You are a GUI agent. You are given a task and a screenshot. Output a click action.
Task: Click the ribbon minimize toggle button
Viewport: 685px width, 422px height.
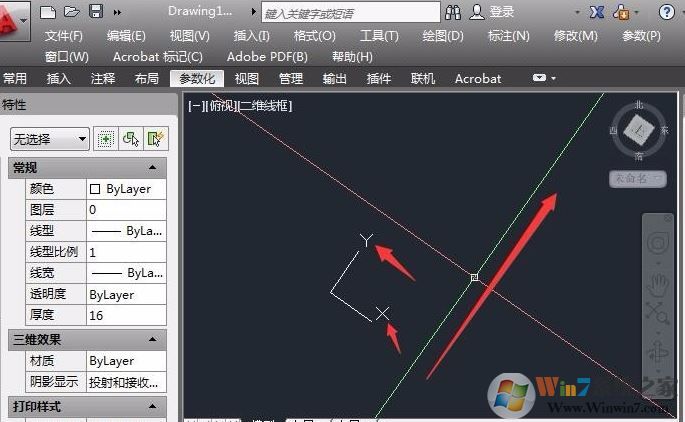[540, 78]
